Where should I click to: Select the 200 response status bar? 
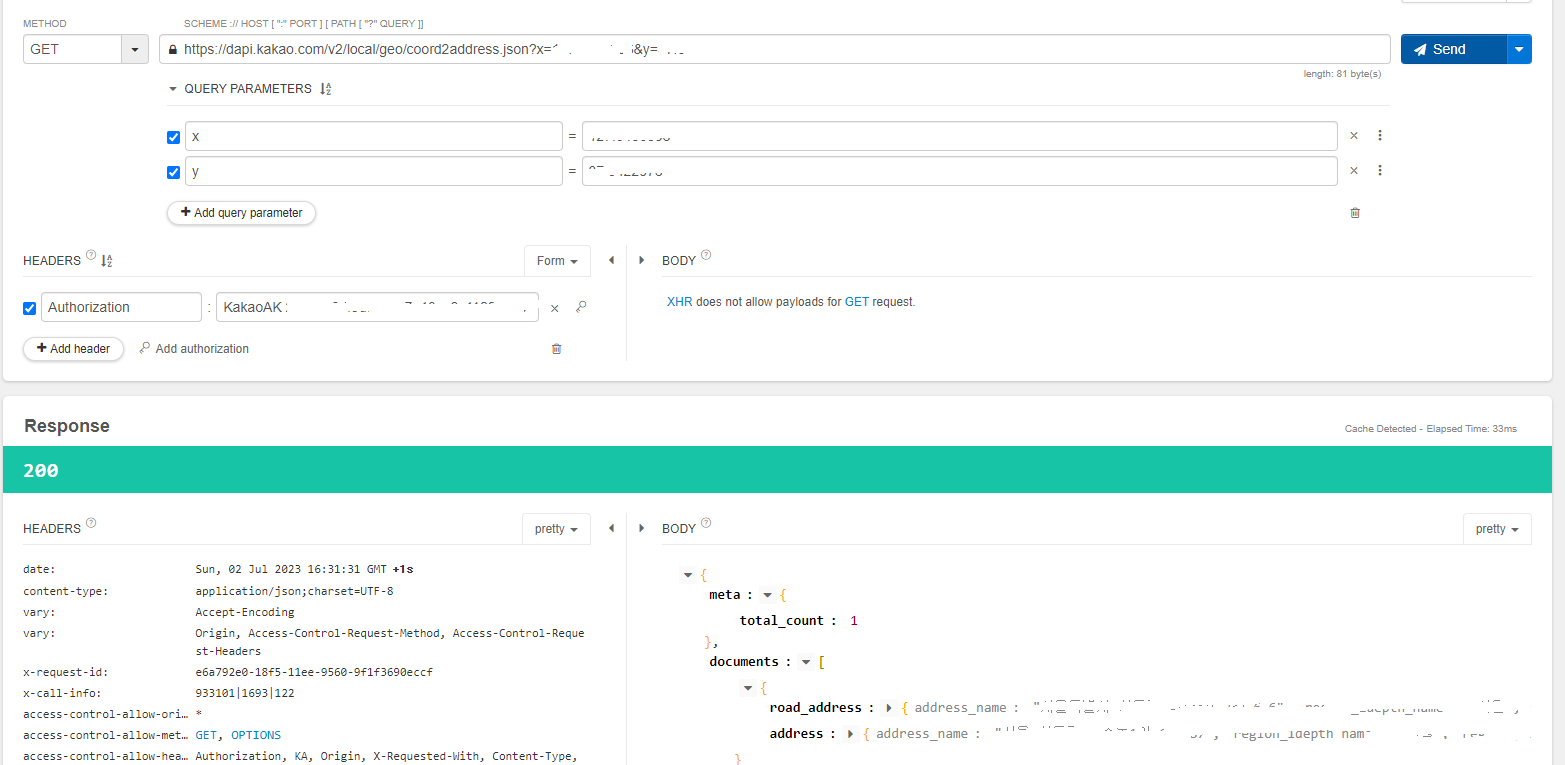tap(777, 470)
